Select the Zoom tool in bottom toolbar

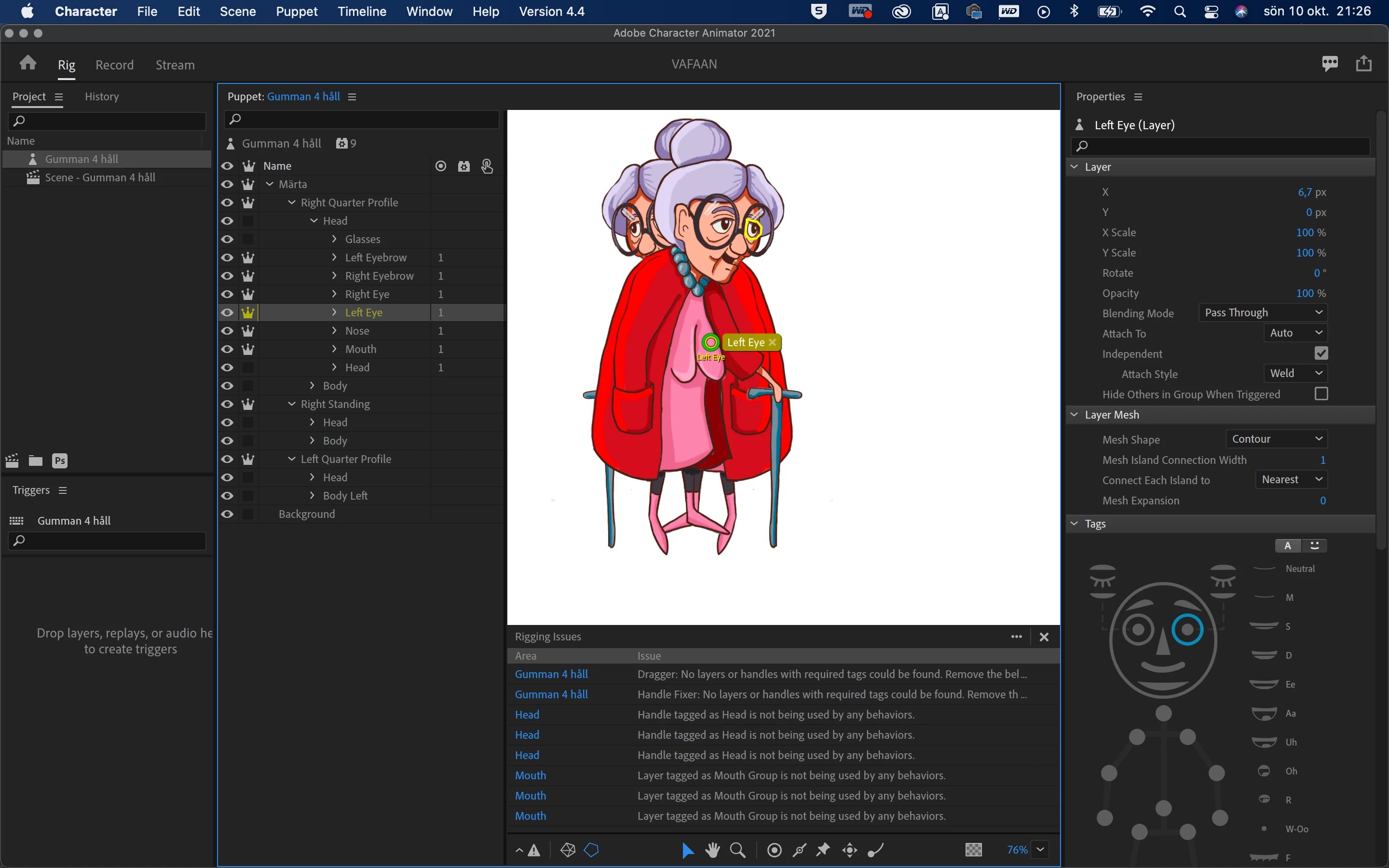point(737,850)
